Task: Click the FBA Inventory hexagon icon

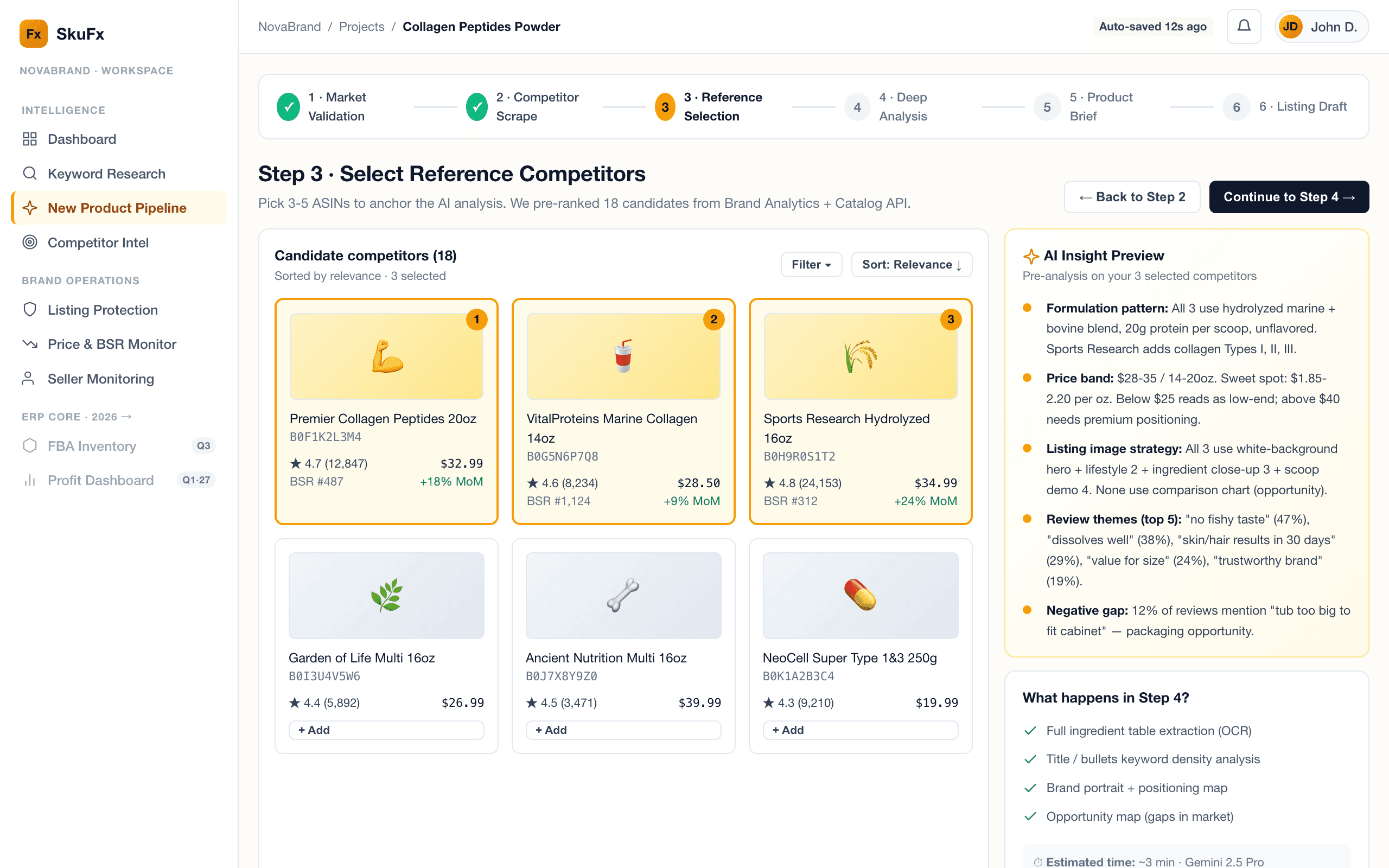Action: pos(30,445)
